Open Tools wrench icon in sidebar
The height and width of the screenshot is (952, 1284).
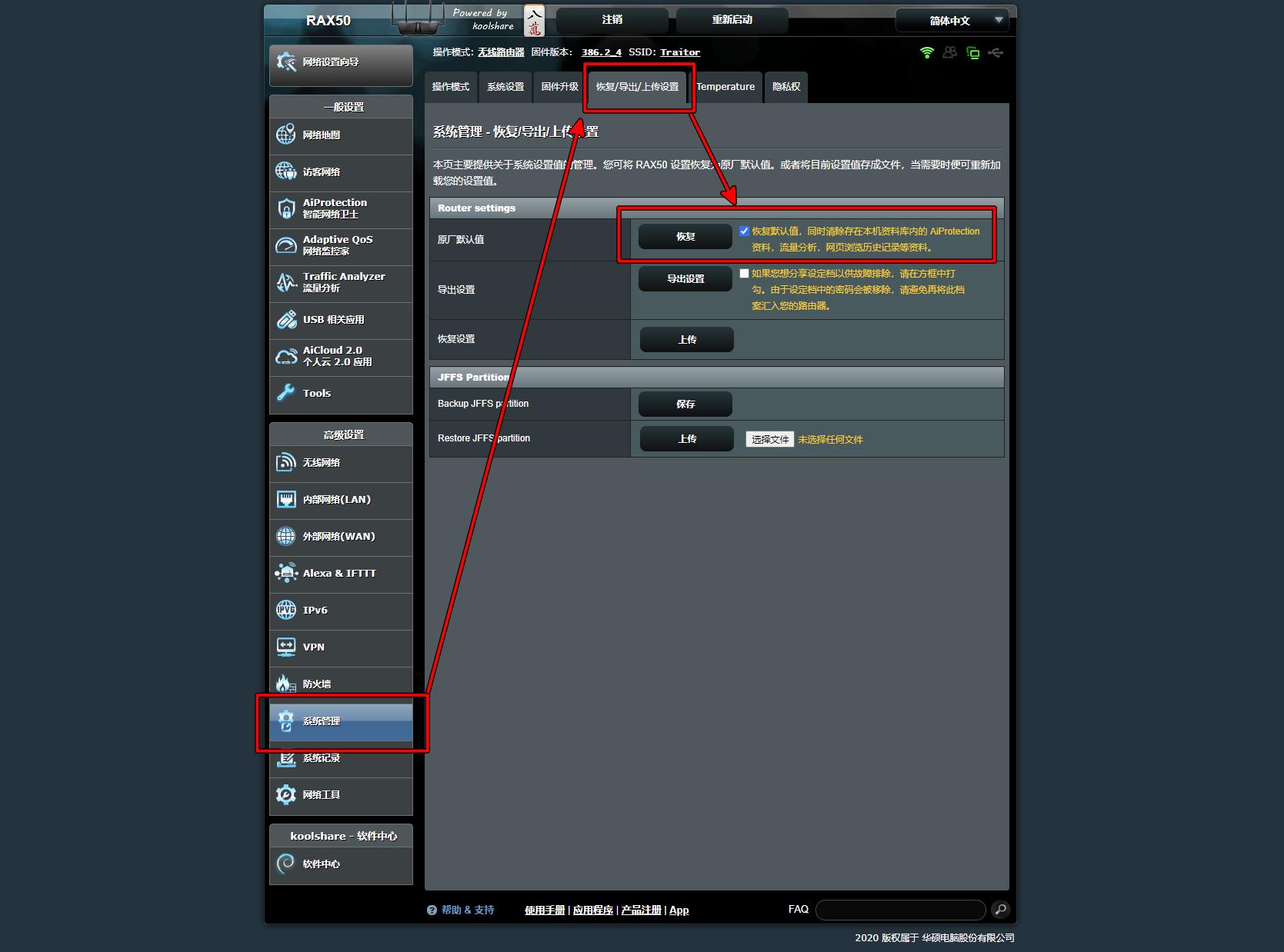tap(285, 393)
